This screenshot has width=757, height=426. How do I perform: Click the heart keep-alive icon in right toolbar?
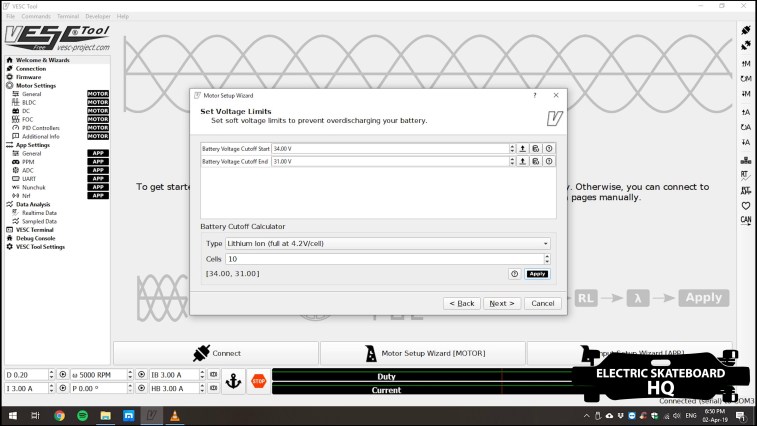(745, 204)
